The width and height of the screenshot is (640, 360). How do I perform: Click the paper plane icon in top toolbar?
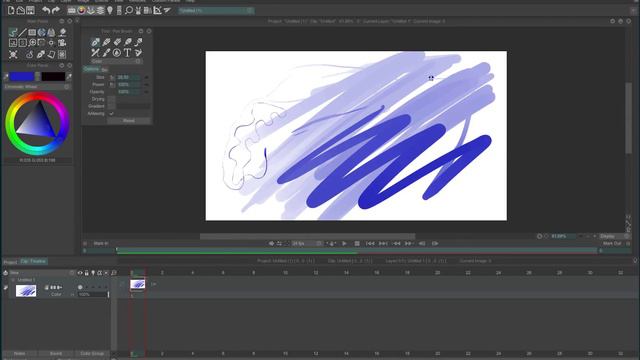pyautogui.click(x=167, y=10)
